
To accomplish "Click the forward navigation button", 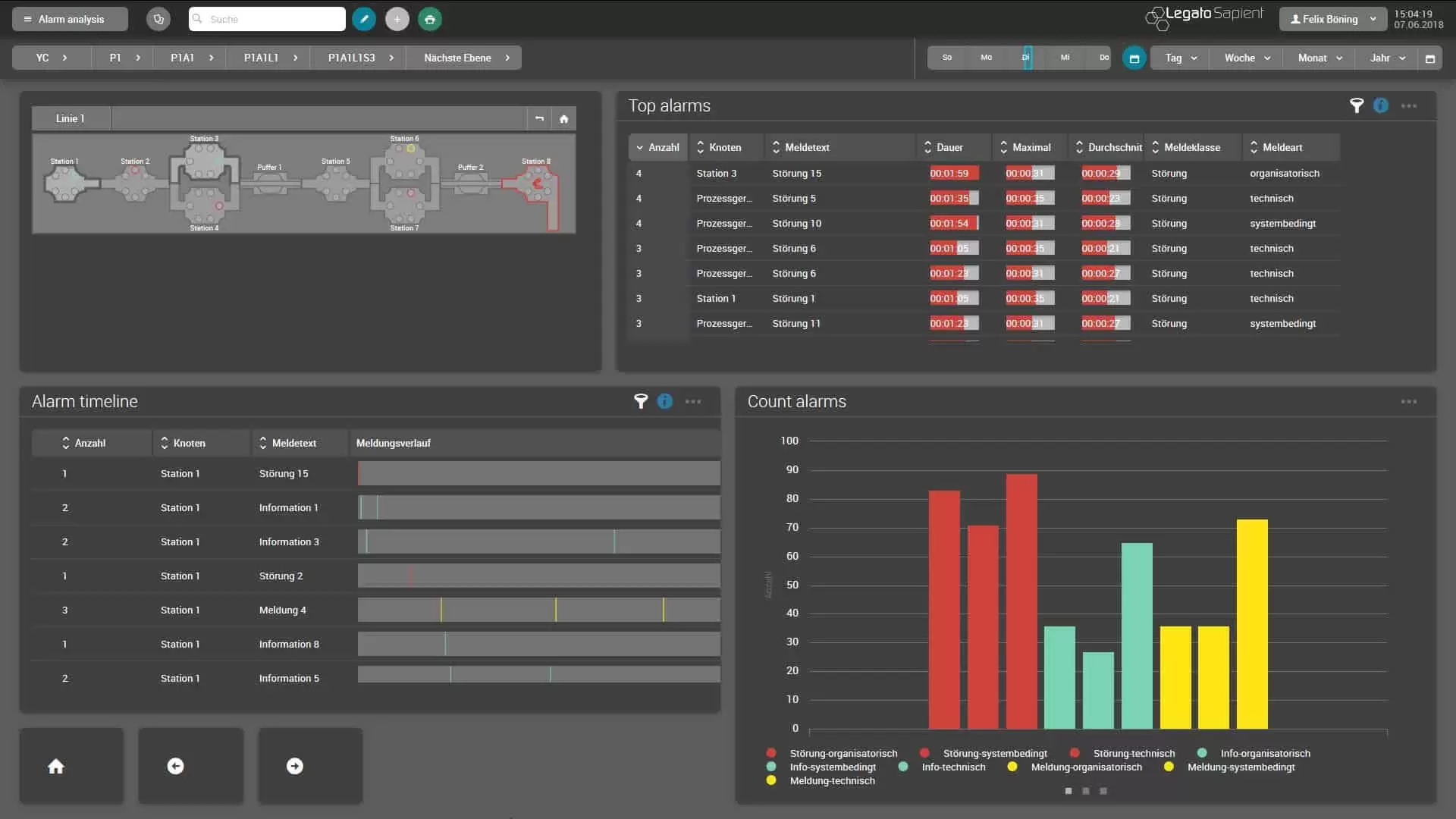I will point(294,765).
